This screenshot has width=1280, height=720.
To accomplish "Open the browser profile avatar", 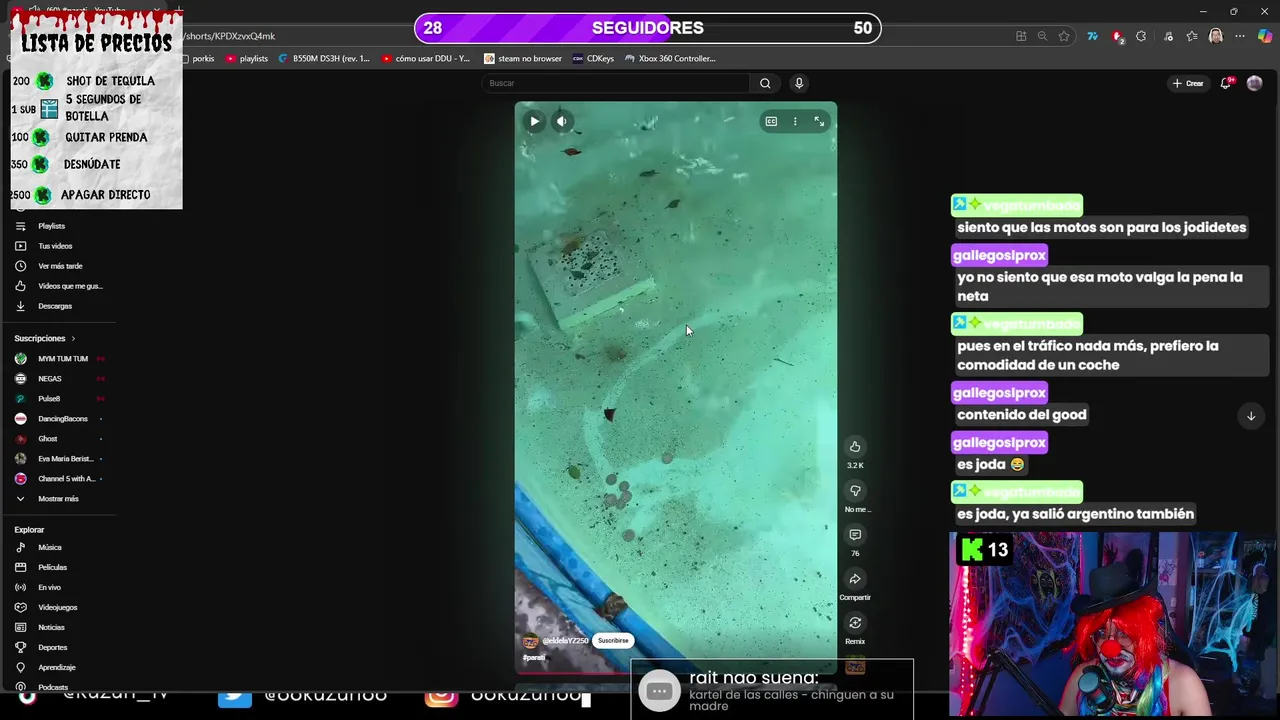I will [x=1216, y=36].
